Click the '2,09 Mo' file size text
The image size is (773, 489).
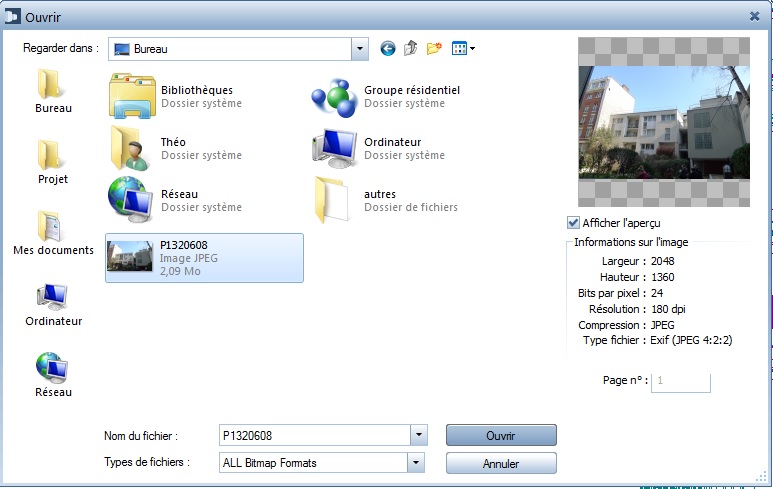(x=180, y=271)
